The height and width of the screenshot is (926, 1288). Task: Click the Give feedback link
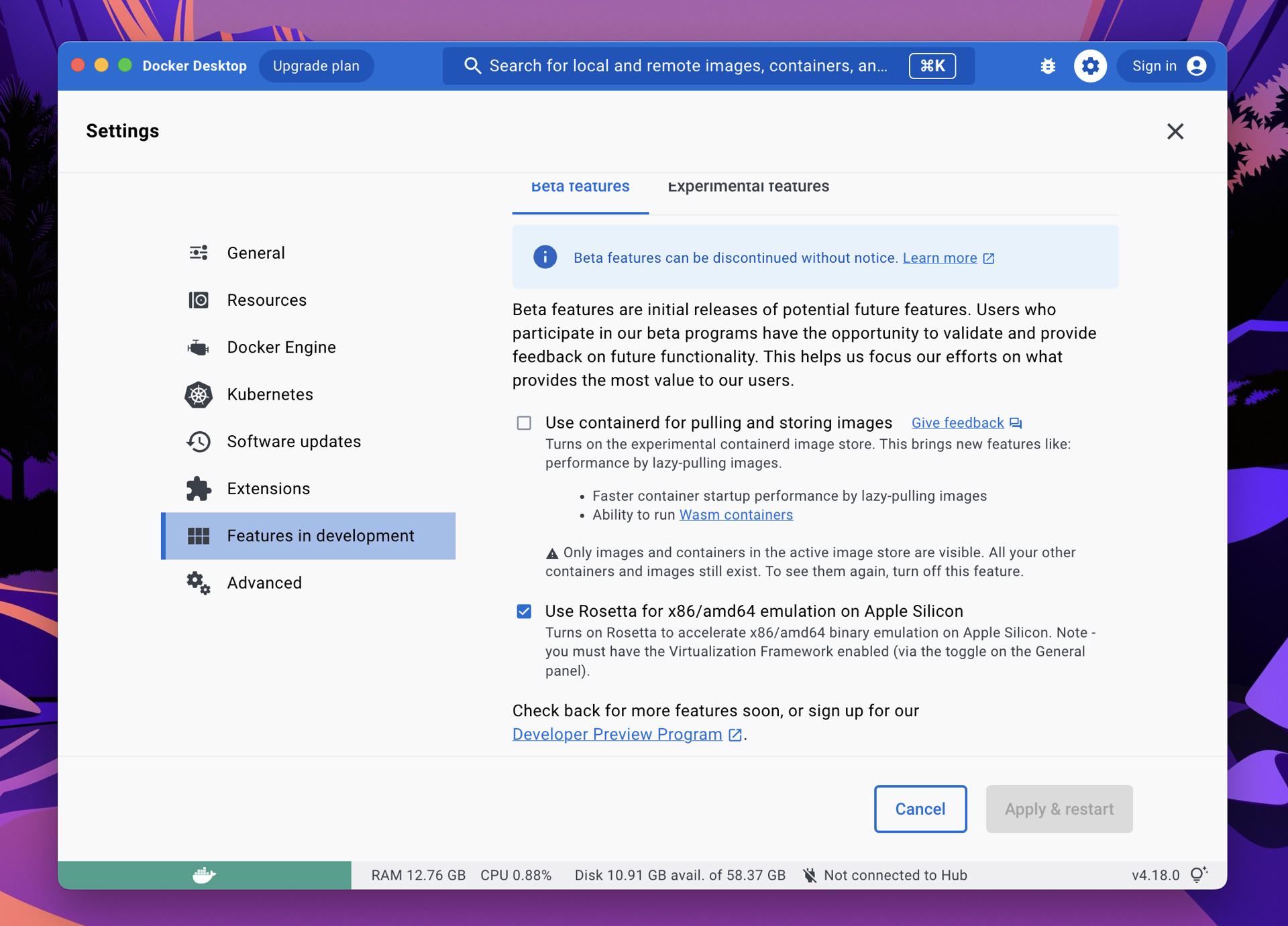click(957, 423)
